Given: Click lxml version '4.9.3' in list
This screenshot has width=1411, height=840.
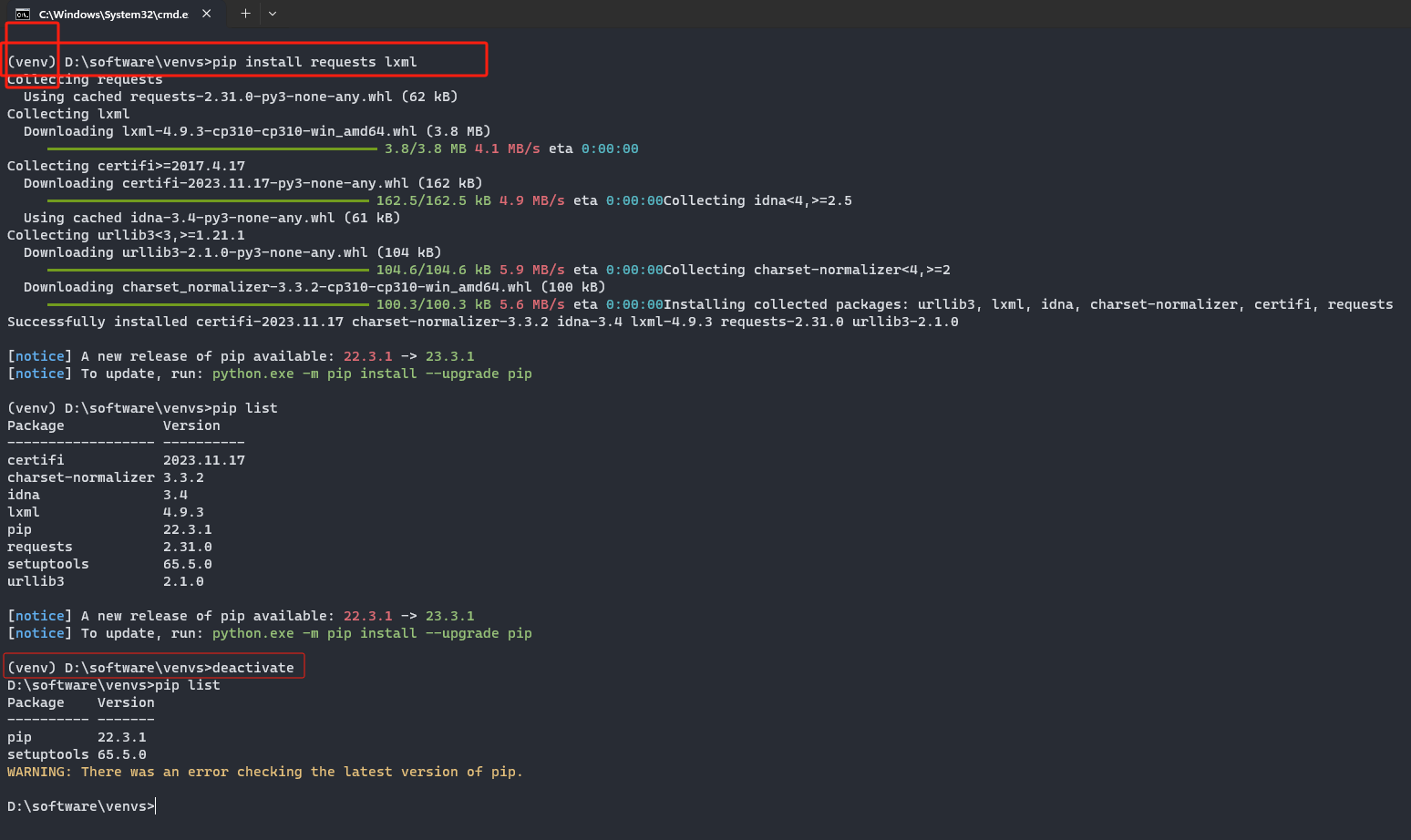Looking at the screenshot, I should [x=183, y=512].
